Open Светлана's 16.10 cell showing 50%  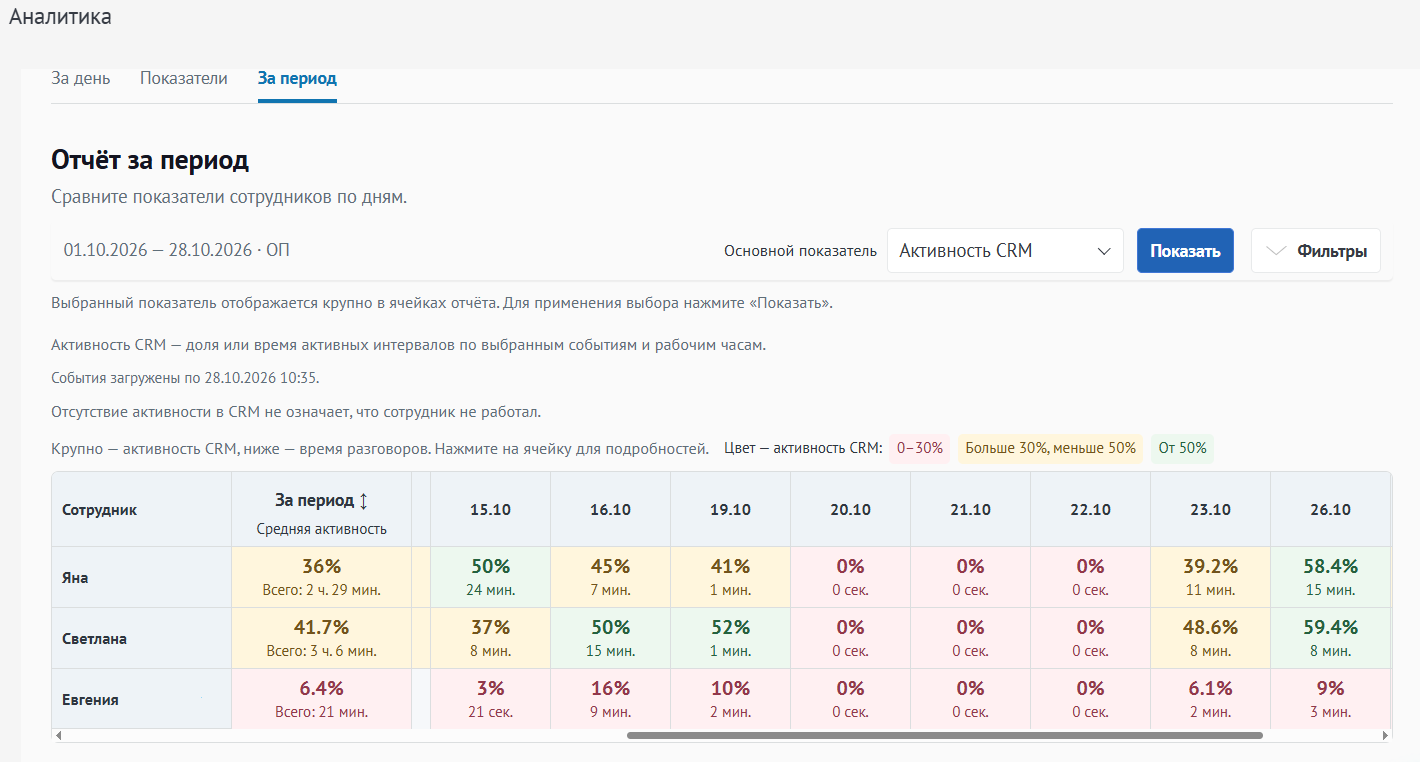coord(610,638)
